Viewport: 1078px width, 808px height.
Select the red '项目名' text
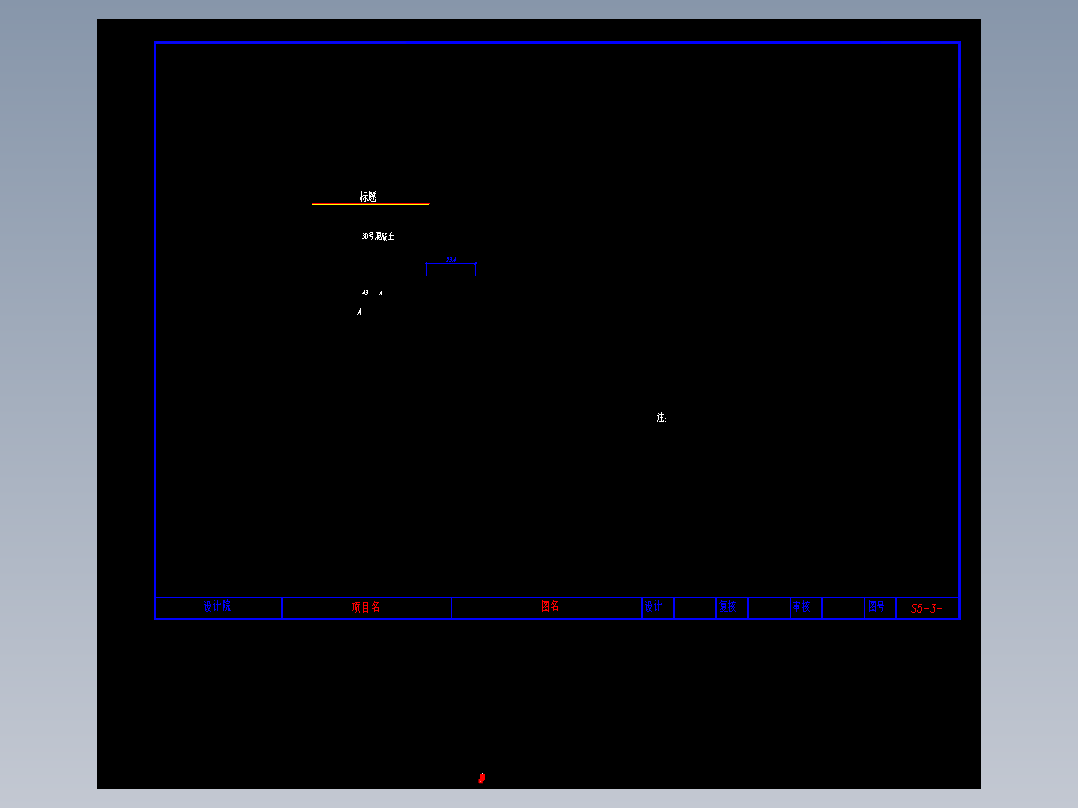point(366,607)
